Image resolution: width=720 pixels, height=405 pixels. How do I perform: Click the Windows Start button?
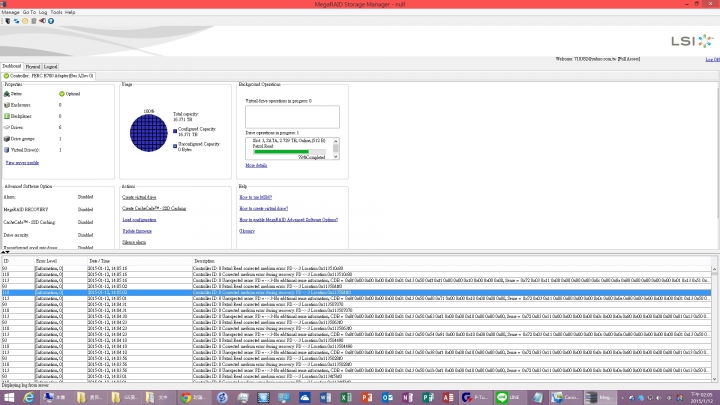[9, 397]
